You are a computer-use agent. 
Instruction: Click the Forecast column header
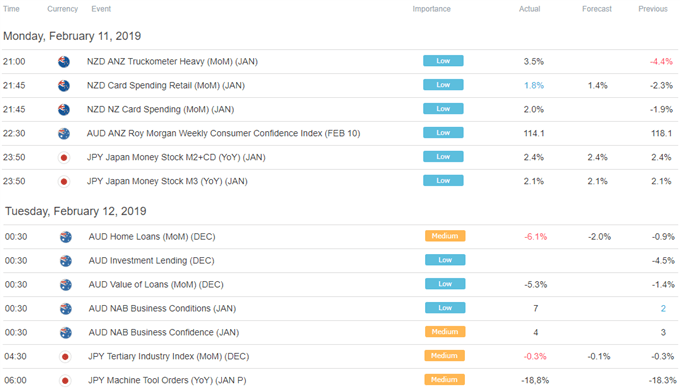(x=597, y=9)
